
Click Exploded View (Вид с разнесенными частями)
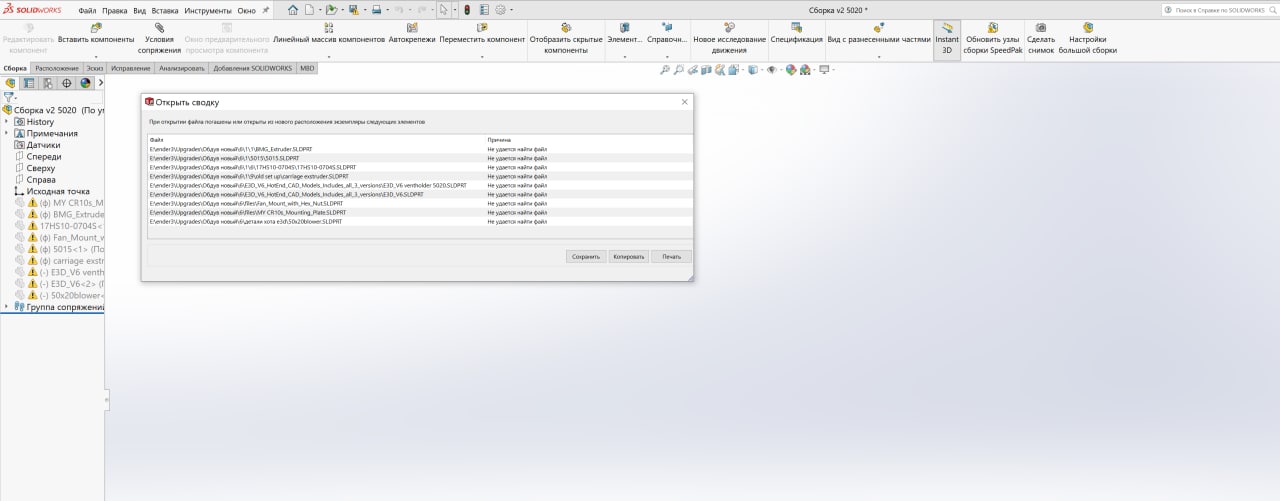click(879, 35)
